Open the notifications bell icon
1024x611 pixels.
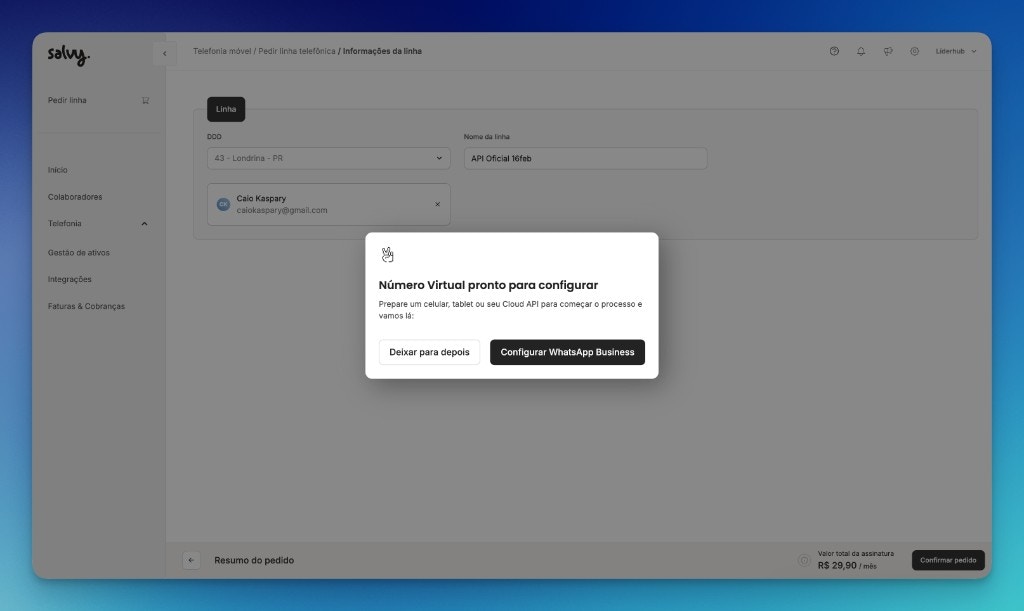(861, 51)
